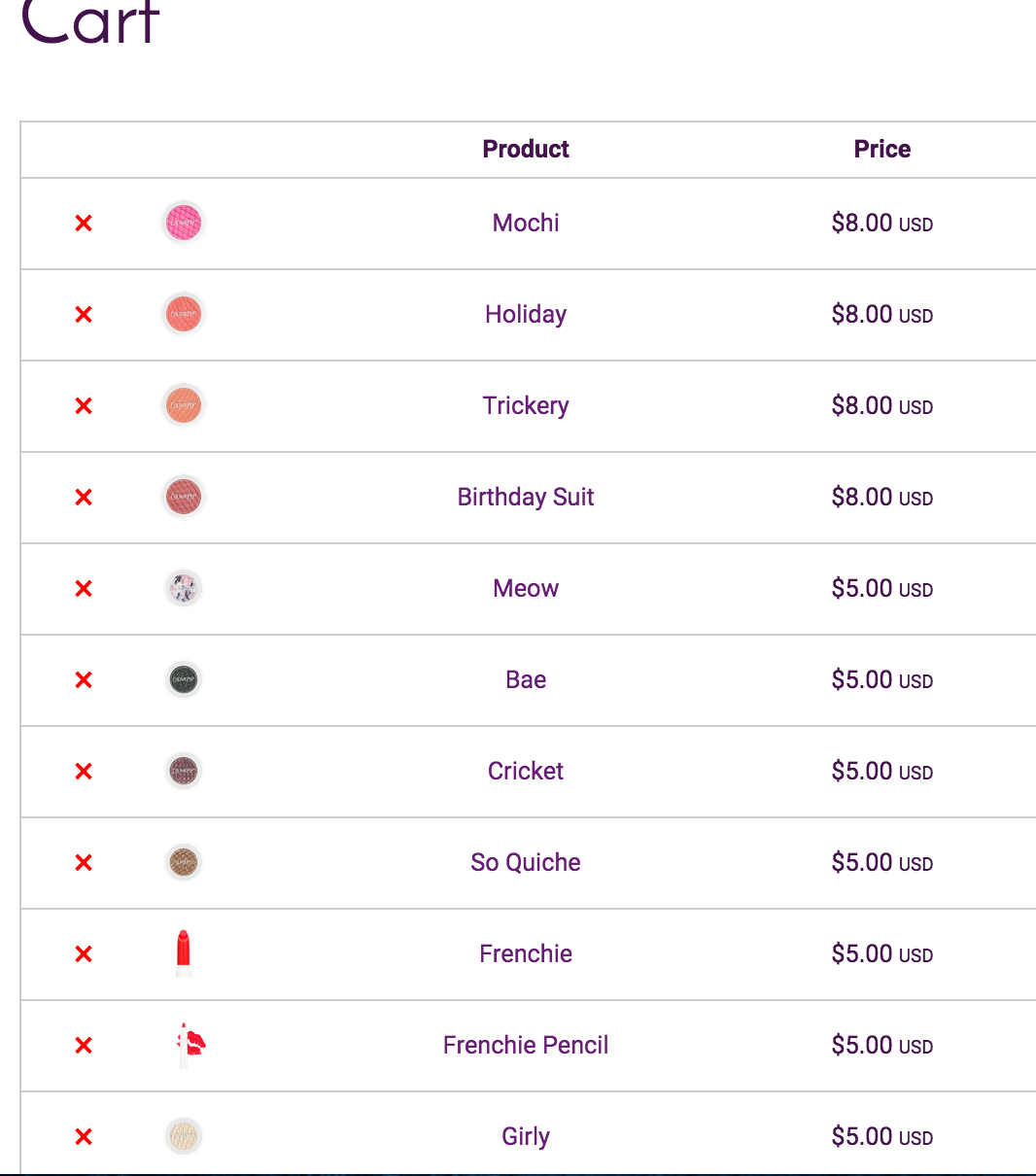This screenshot has width=1036, height=1176.
Task: Delete Girly from the cart
Action: (84, 1137)
